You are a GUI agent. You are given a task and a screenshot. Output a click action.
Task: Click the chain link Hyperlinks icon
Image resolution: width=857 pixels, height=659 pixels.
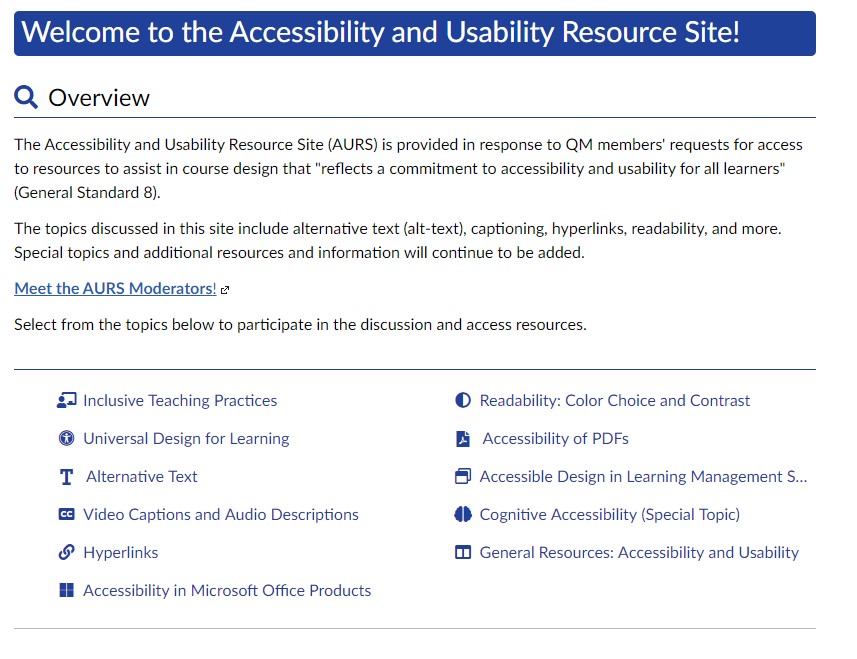pos(67,553)
